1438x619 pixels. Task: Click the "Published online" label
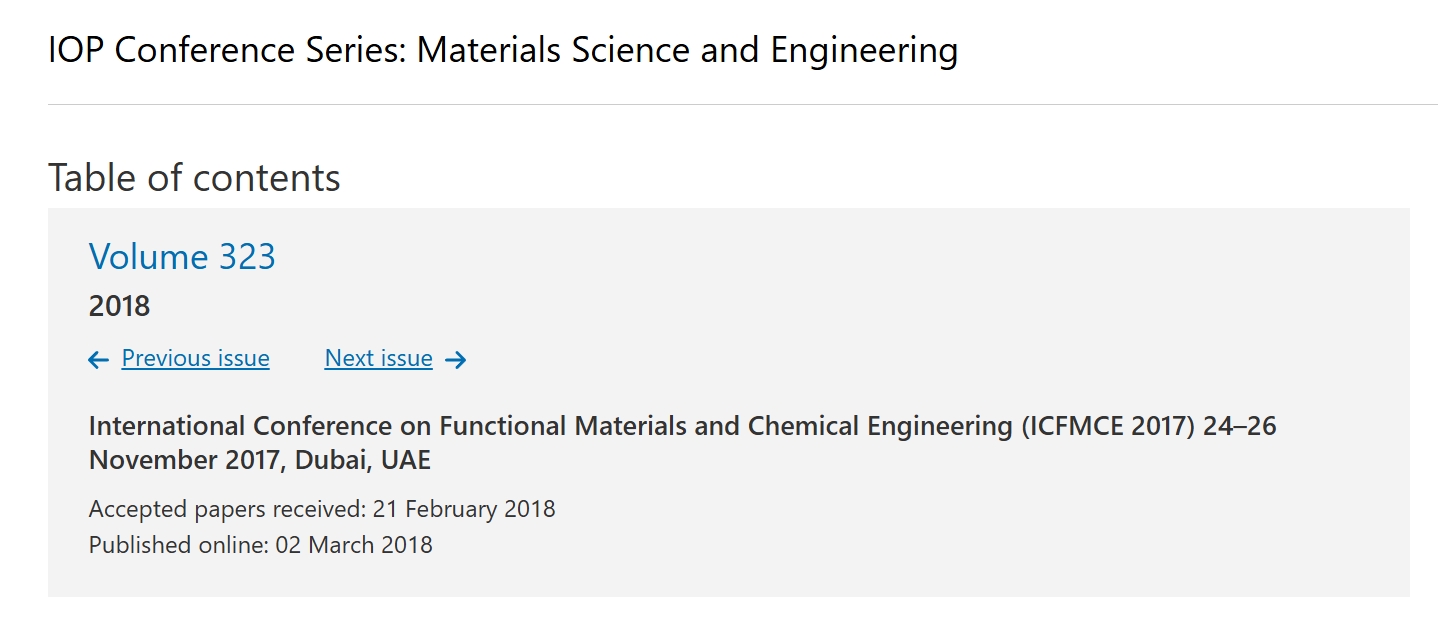[177, 545]
